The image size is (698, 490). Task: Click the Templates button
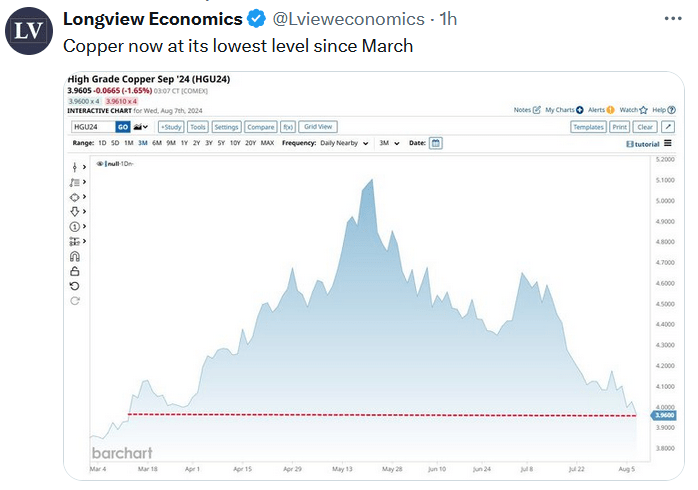pyautogui.click(x=588, y=127)
